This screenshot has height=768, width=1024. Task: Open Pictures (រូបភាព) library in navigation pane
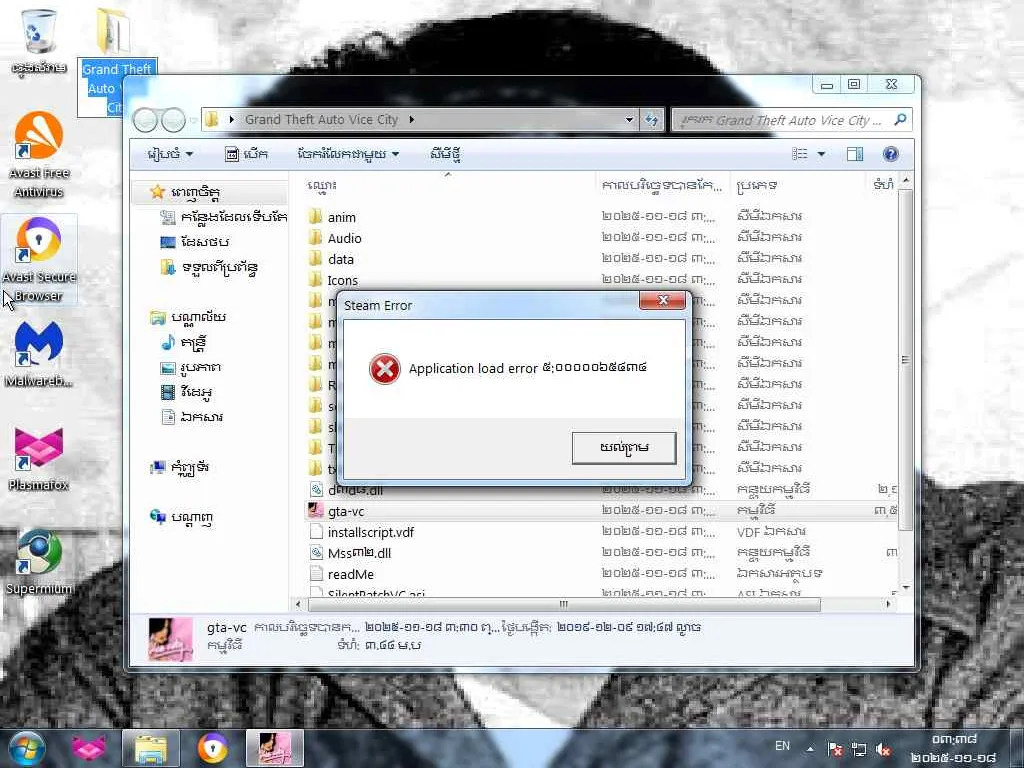click(191, 368)
